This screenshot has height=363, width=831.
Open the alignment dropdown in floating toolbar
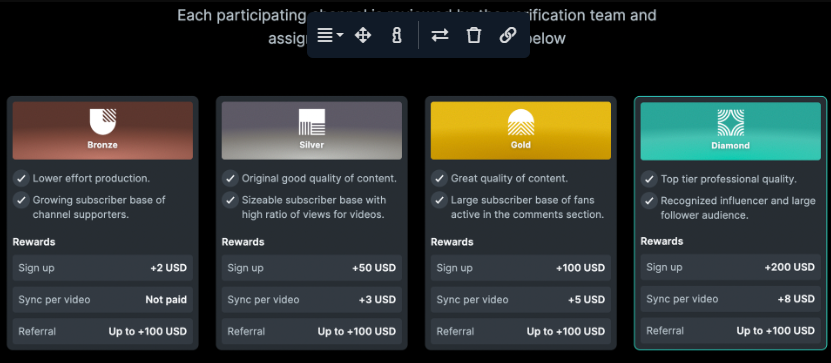point(330,36)
